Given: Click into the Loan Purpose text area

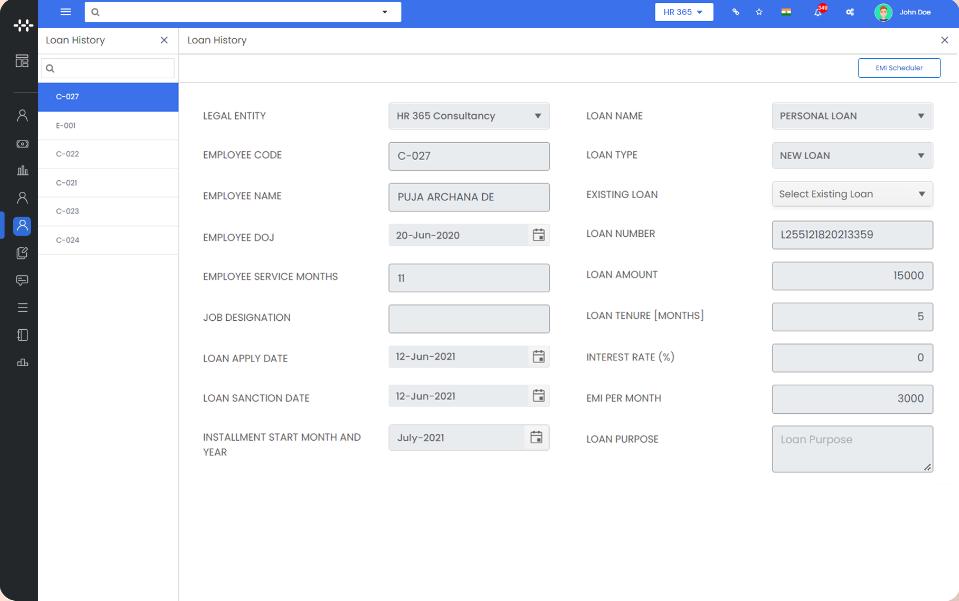Looking at the screenshot, I should (x=851, y=449).
